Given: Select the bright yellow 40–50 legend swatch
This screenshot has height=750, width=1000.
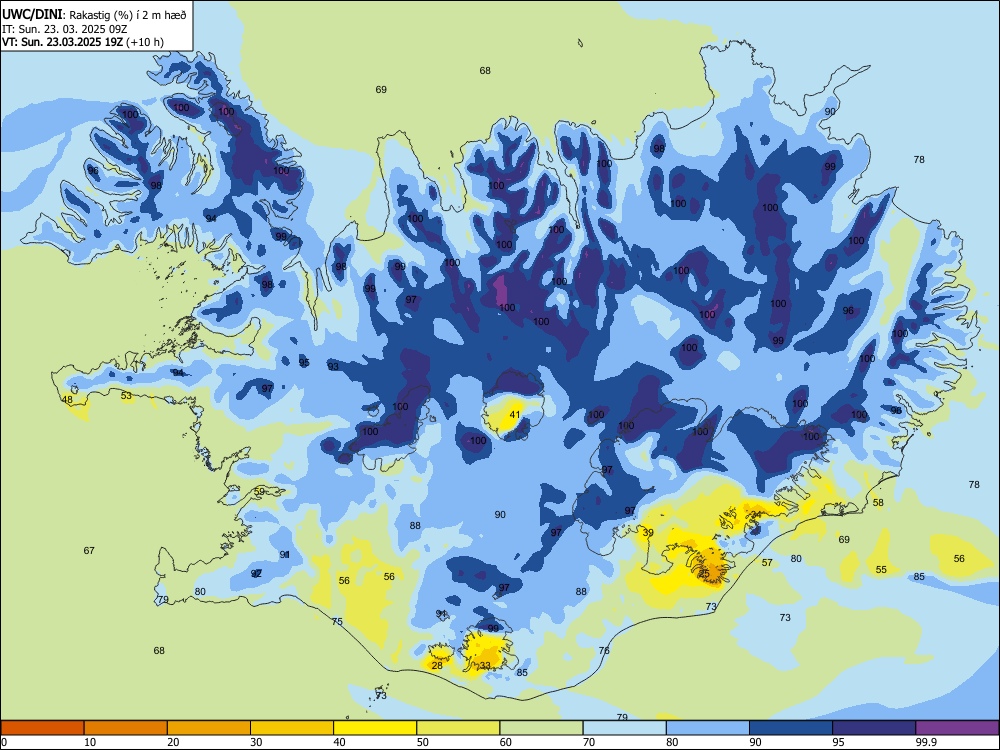Looking at the screenshot, I should point(375,728).
